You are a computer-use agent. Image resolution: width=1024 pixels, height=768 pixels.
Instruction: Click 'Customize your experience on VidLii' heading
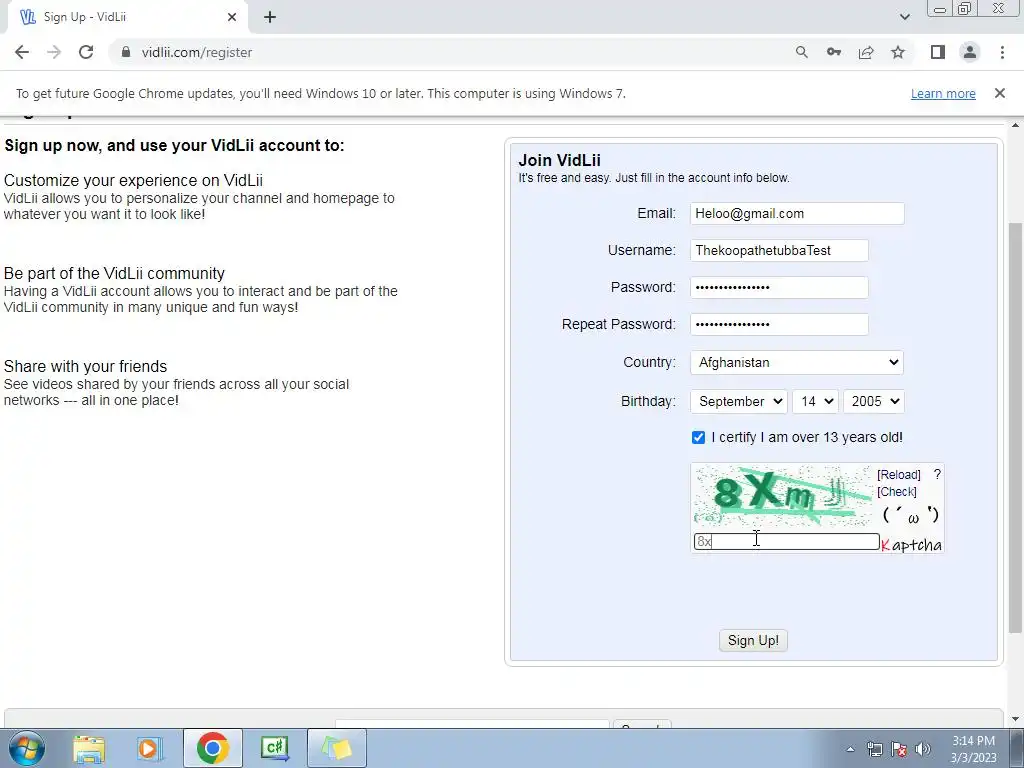(133, 181)
